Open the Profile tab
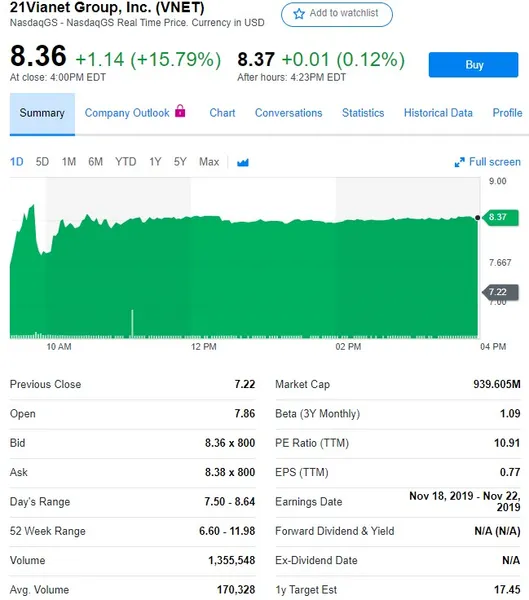Screen dimensions: 529x600 click(507, 113)
